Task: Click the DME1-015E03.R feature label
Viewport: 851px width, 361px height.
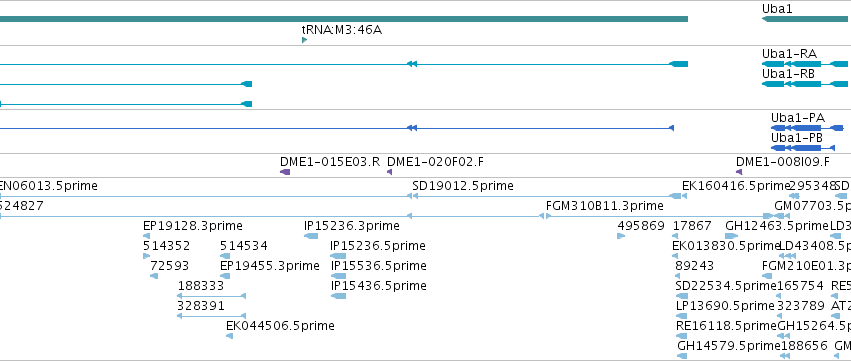Action: [x=330, y=162]
